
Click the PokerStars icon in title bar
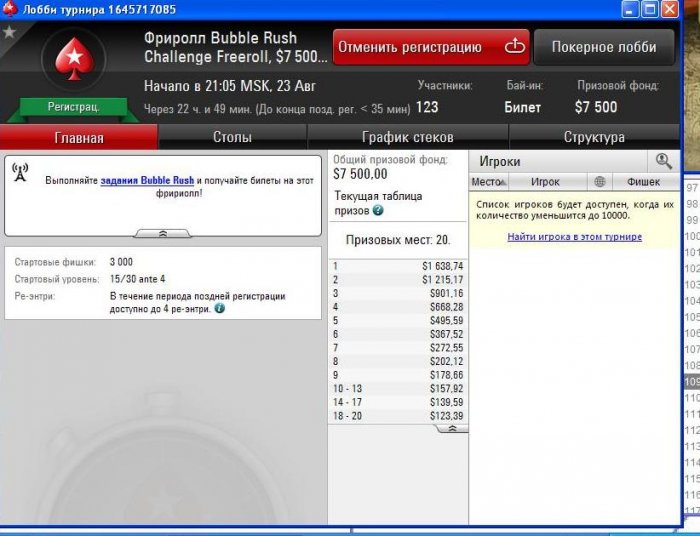click(10, 9)
